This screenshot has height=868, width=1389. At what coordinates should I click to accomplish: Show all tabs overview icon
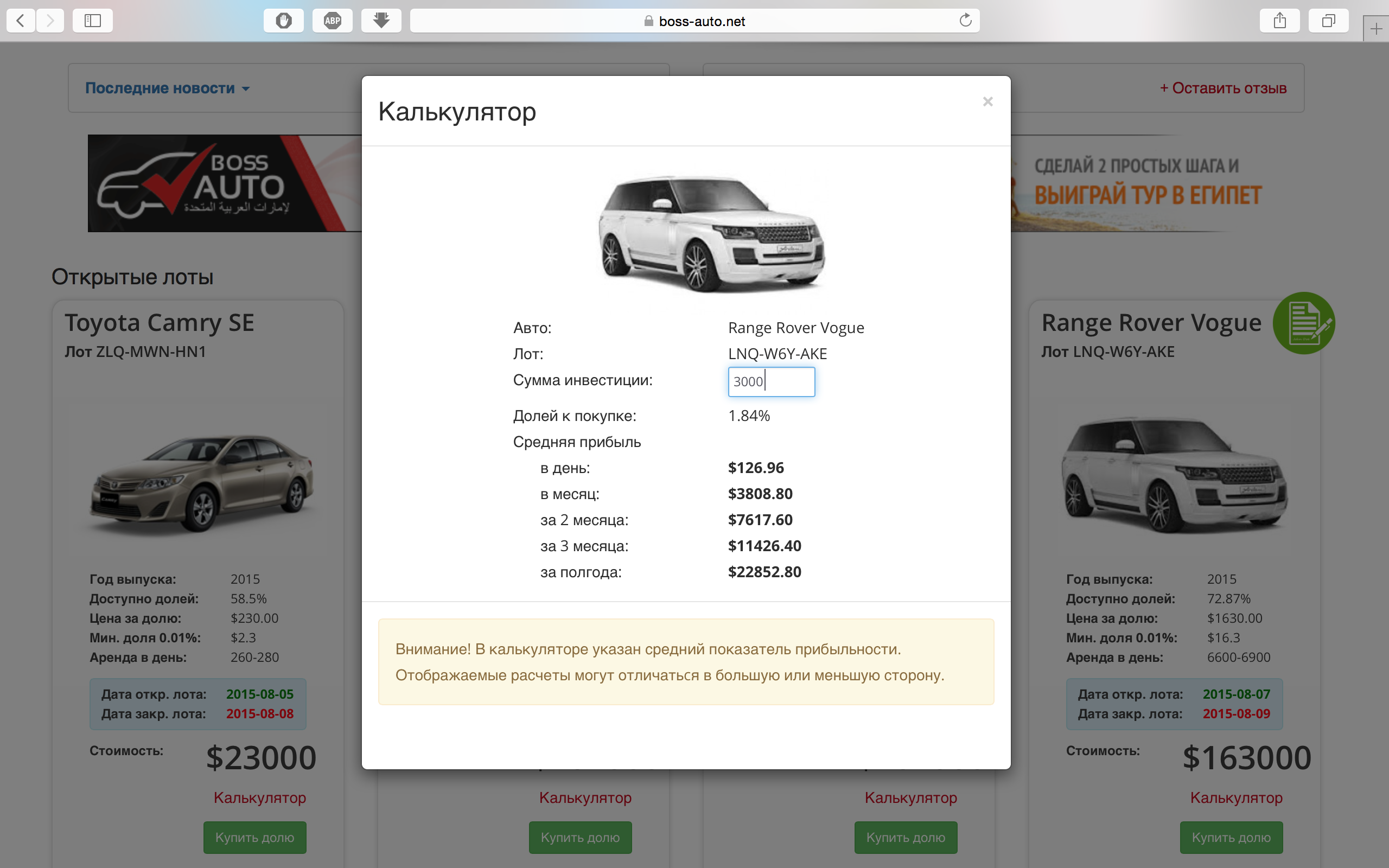tap(1328, 21)
